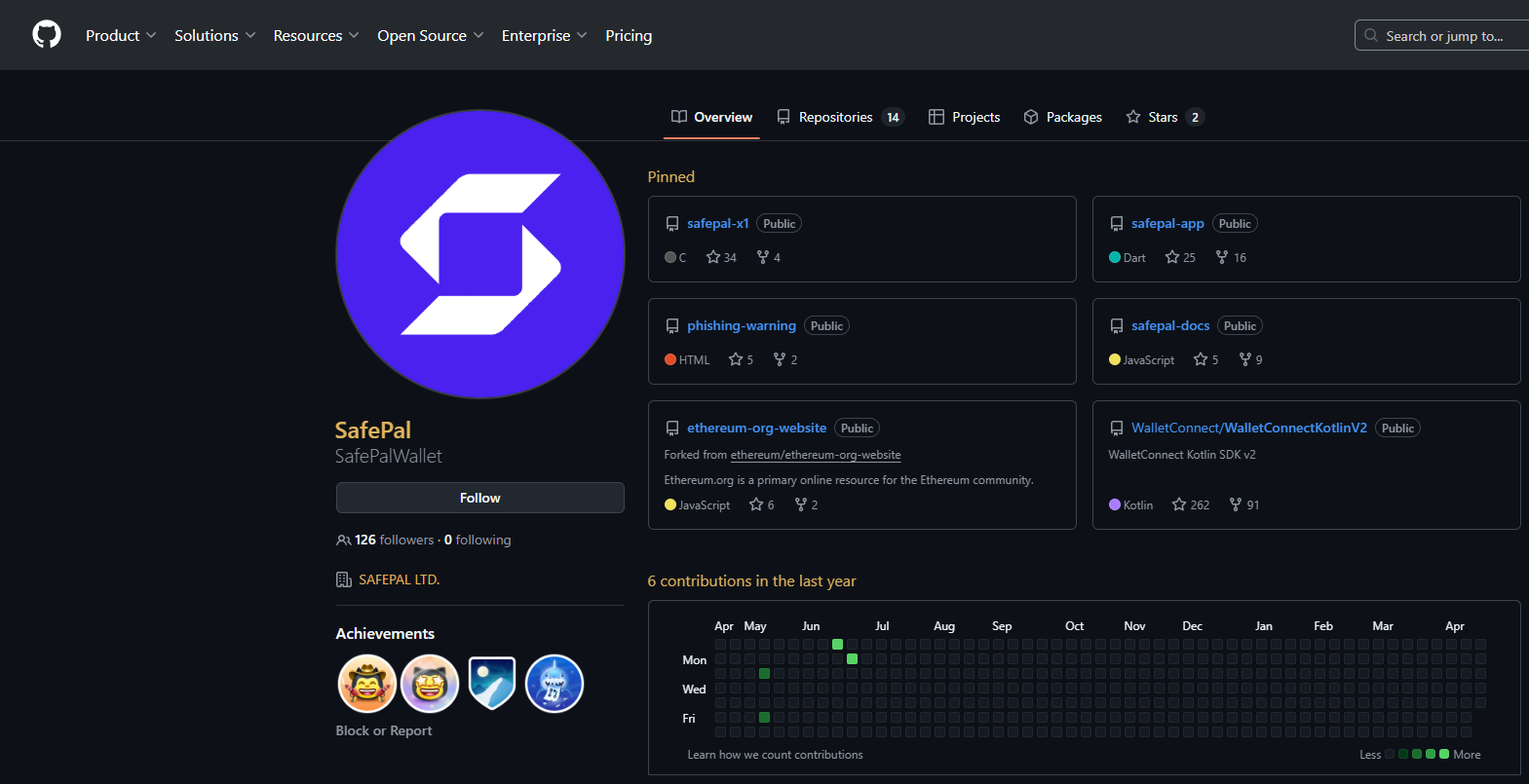Click the green contribution cell in June top row
The image size is (1529, 784).
coord(837,644)
